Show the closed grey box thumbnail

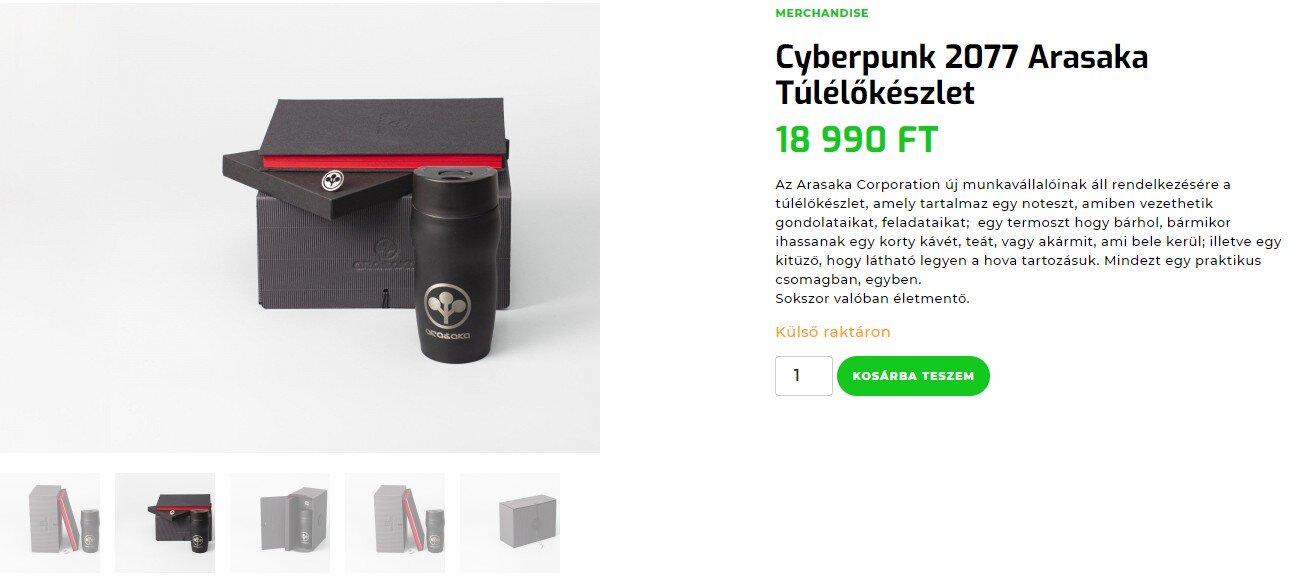(x=510, y=523)
